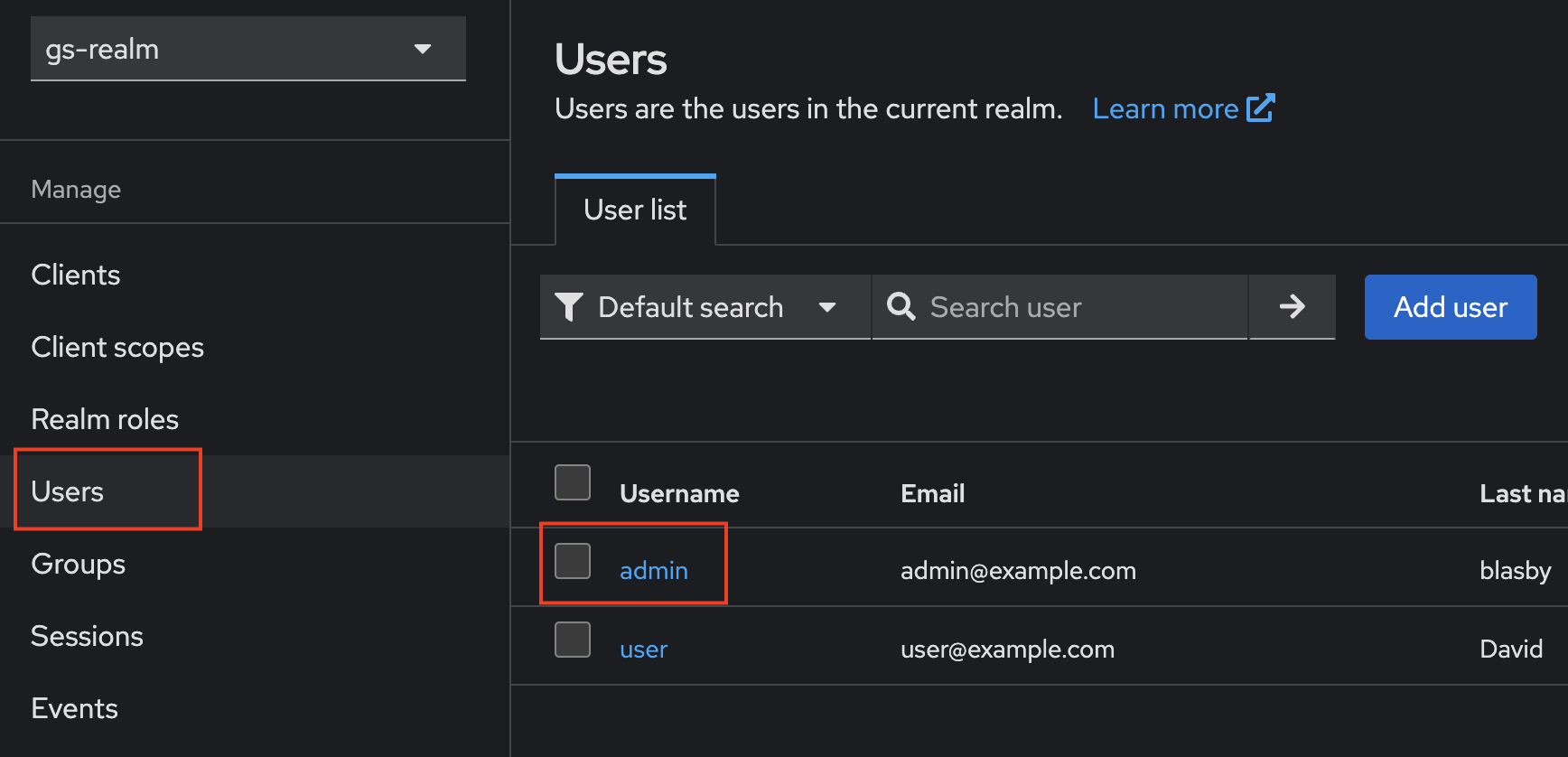
Task: Open Events in the sidebar
Action: pos(74,708)
